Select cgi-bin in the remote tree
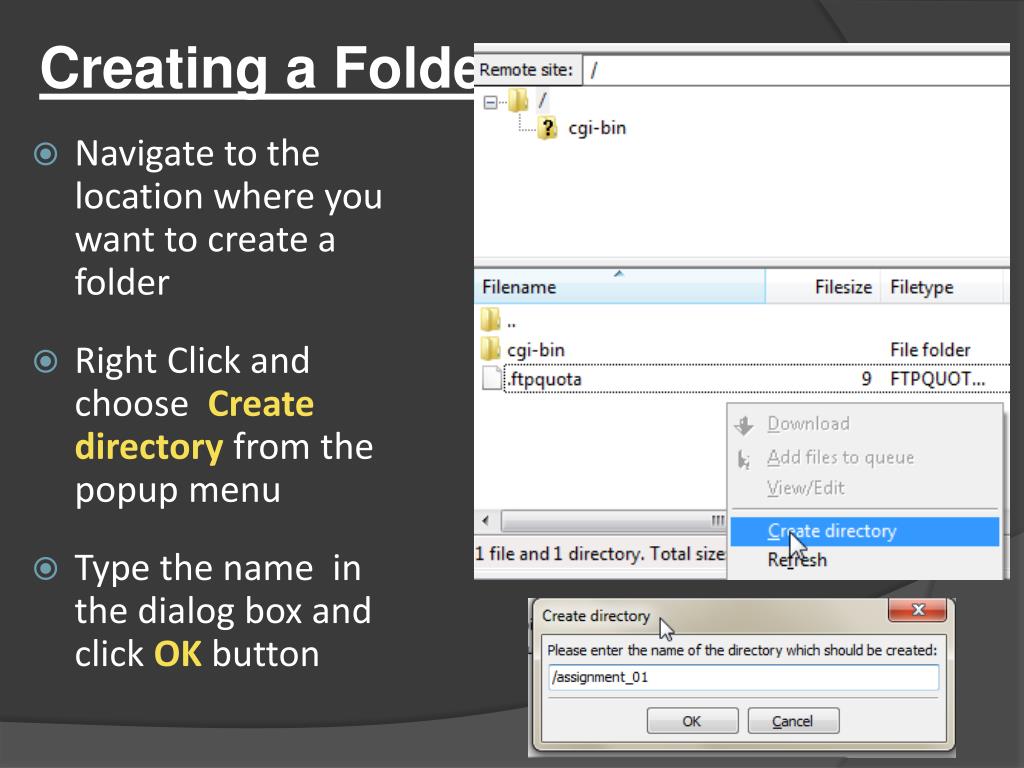Viewport: 1024px width, 768px height. (x=597, y=128)
